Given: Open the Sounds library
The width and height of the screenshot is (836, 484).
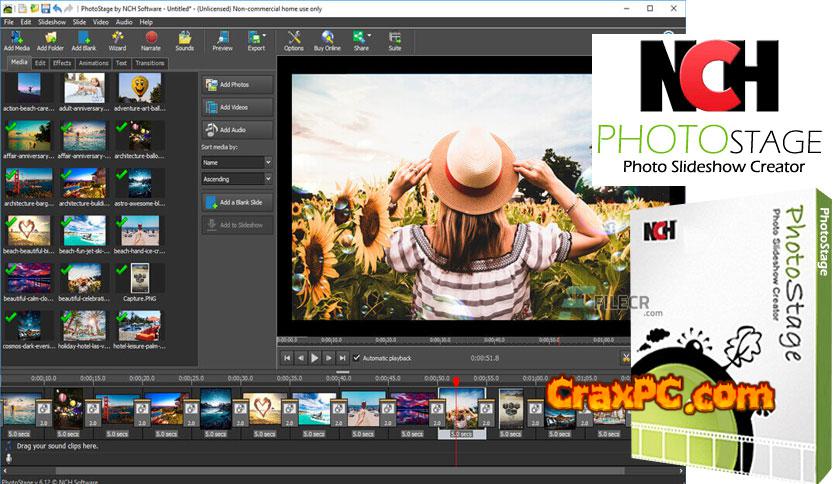Looking at the screenshot, I should point(185,38).
